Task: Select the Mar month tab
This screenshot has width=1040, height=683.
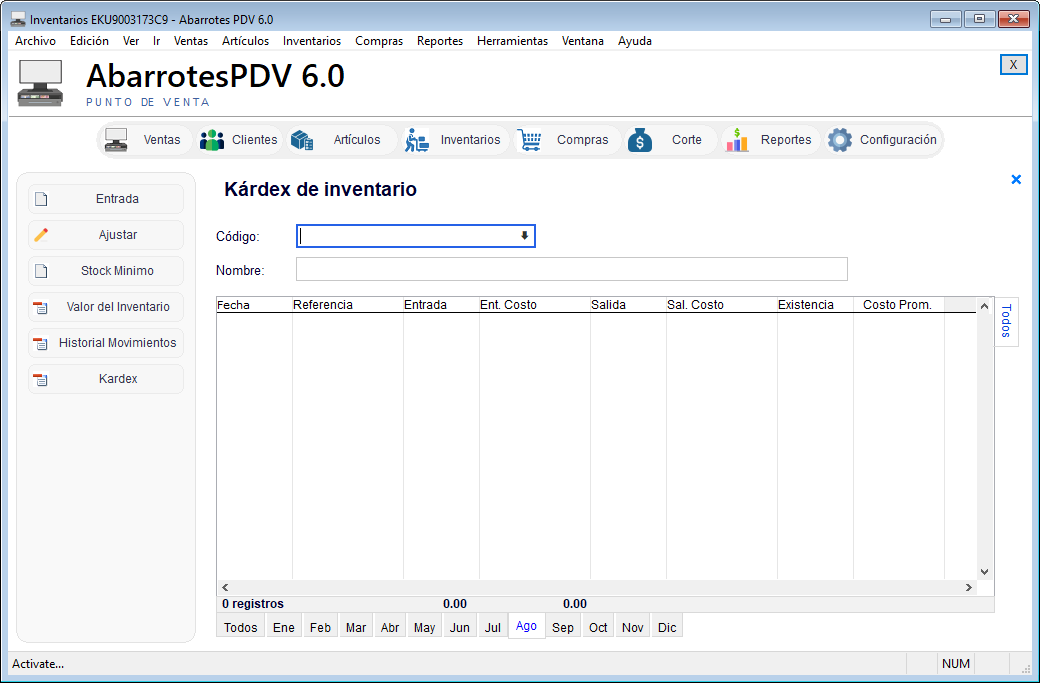Action: pyautogui.click(x=356, y=627)
